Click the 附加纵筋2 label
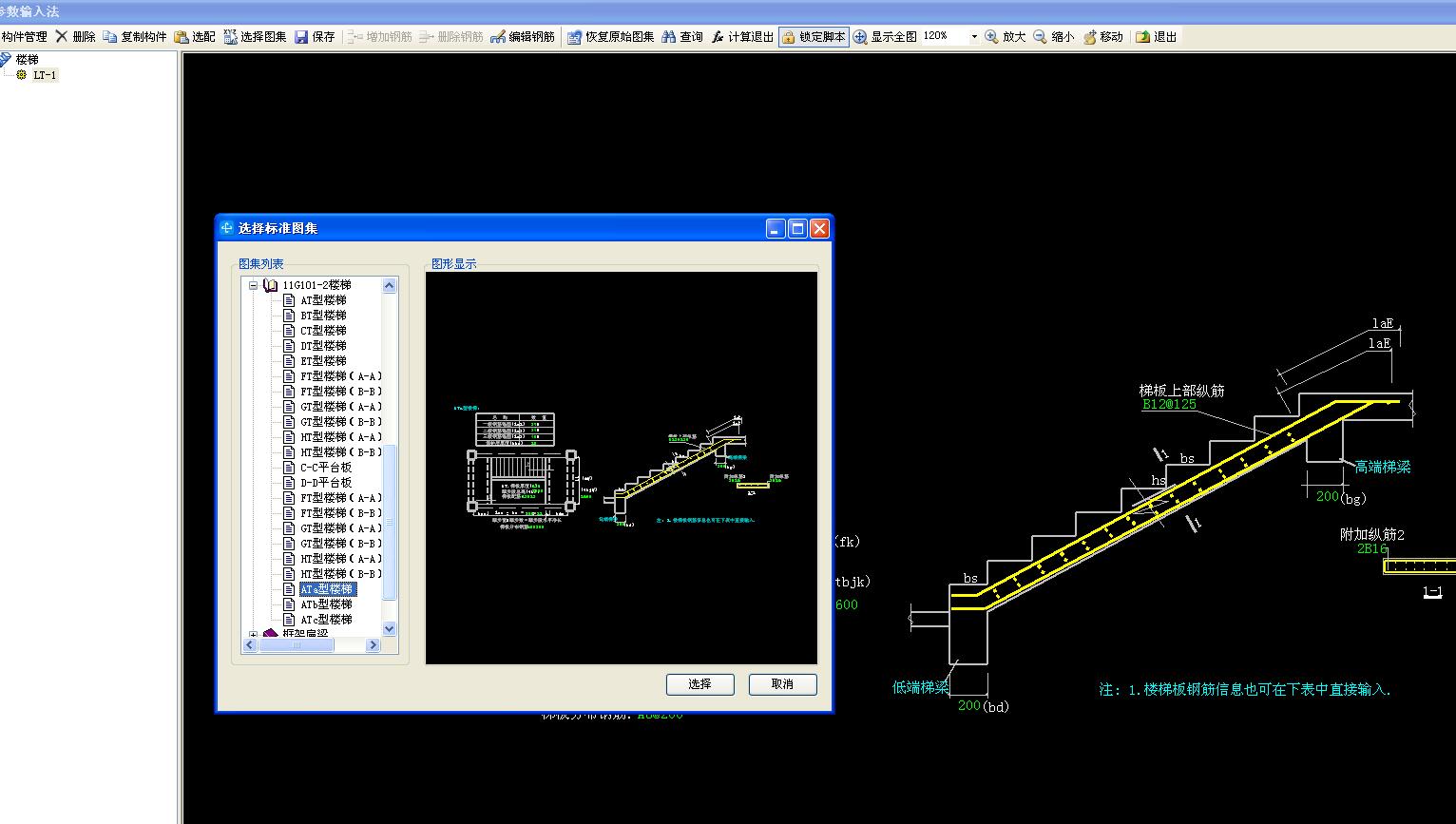Viewport: 1456px width, 824px height. point(1372,535)
